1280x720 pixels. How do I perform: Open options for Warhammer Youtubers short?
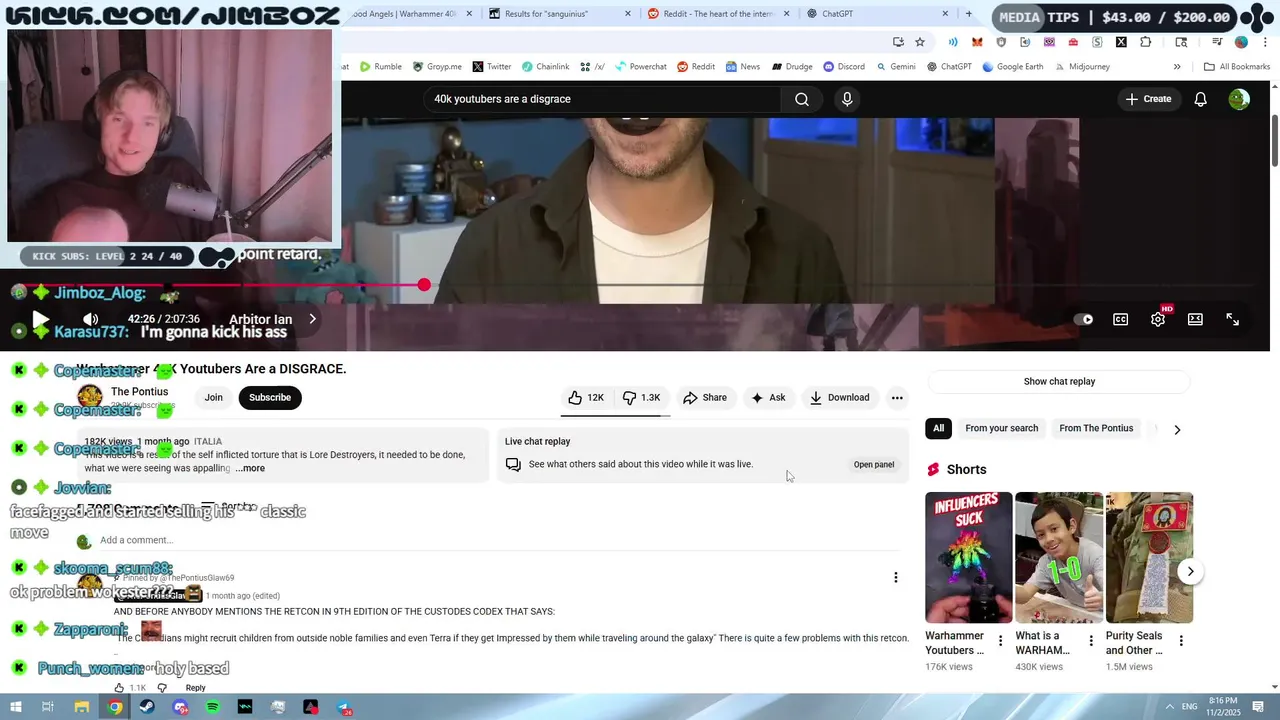(x=1000, y=641)
